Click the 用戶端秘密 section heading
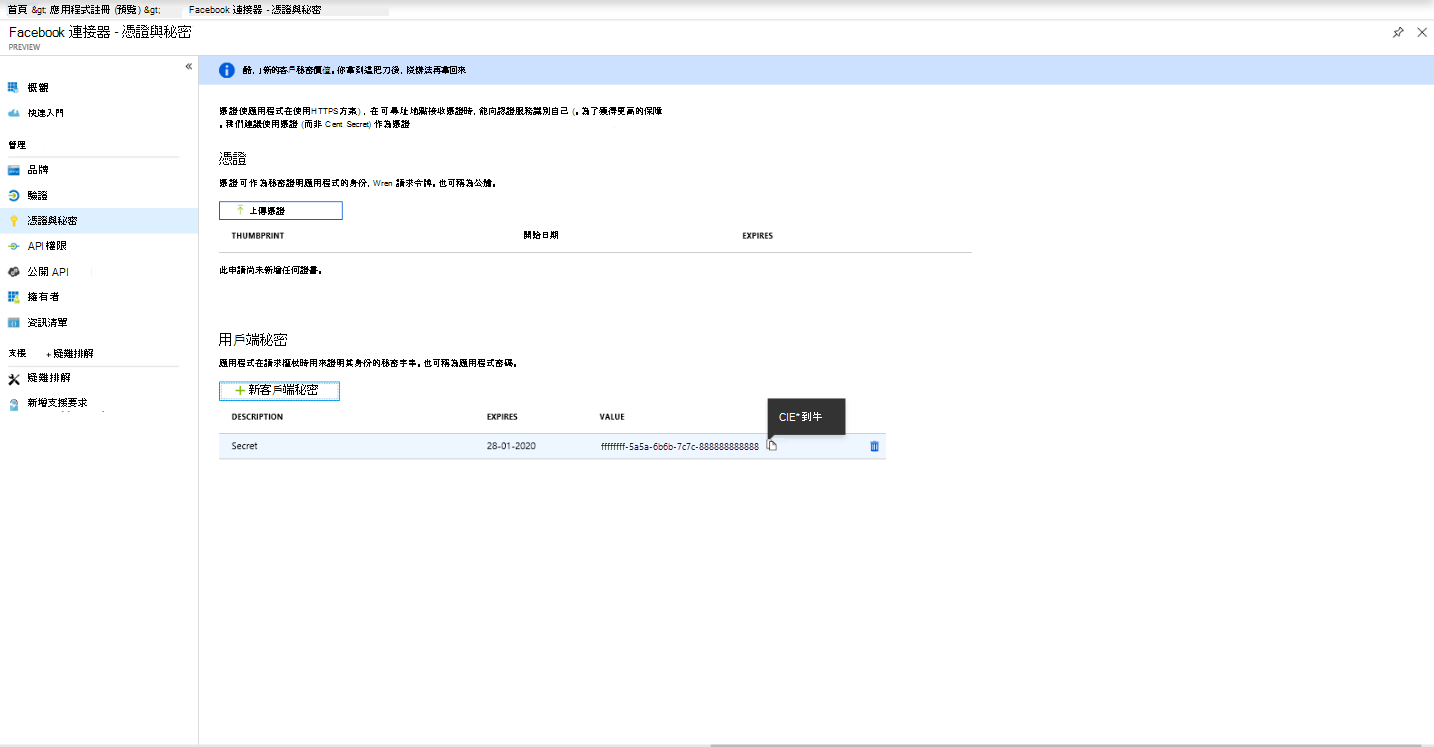This screenshot has height=747, width=1434. coord(253,340)
